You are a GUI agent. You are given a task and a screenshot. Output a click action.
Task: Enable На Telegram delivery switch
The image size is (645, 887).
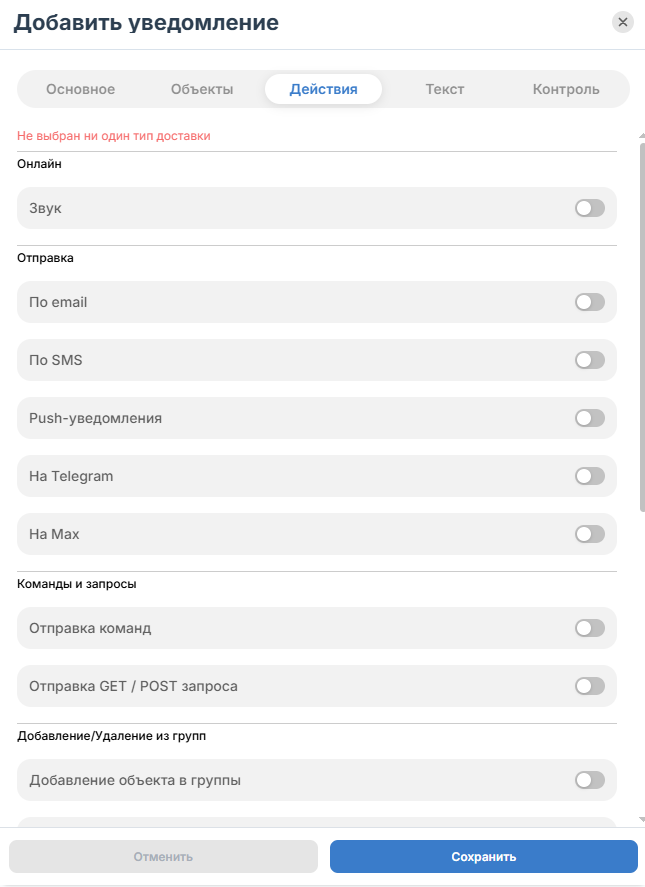(x=590, y=476)
